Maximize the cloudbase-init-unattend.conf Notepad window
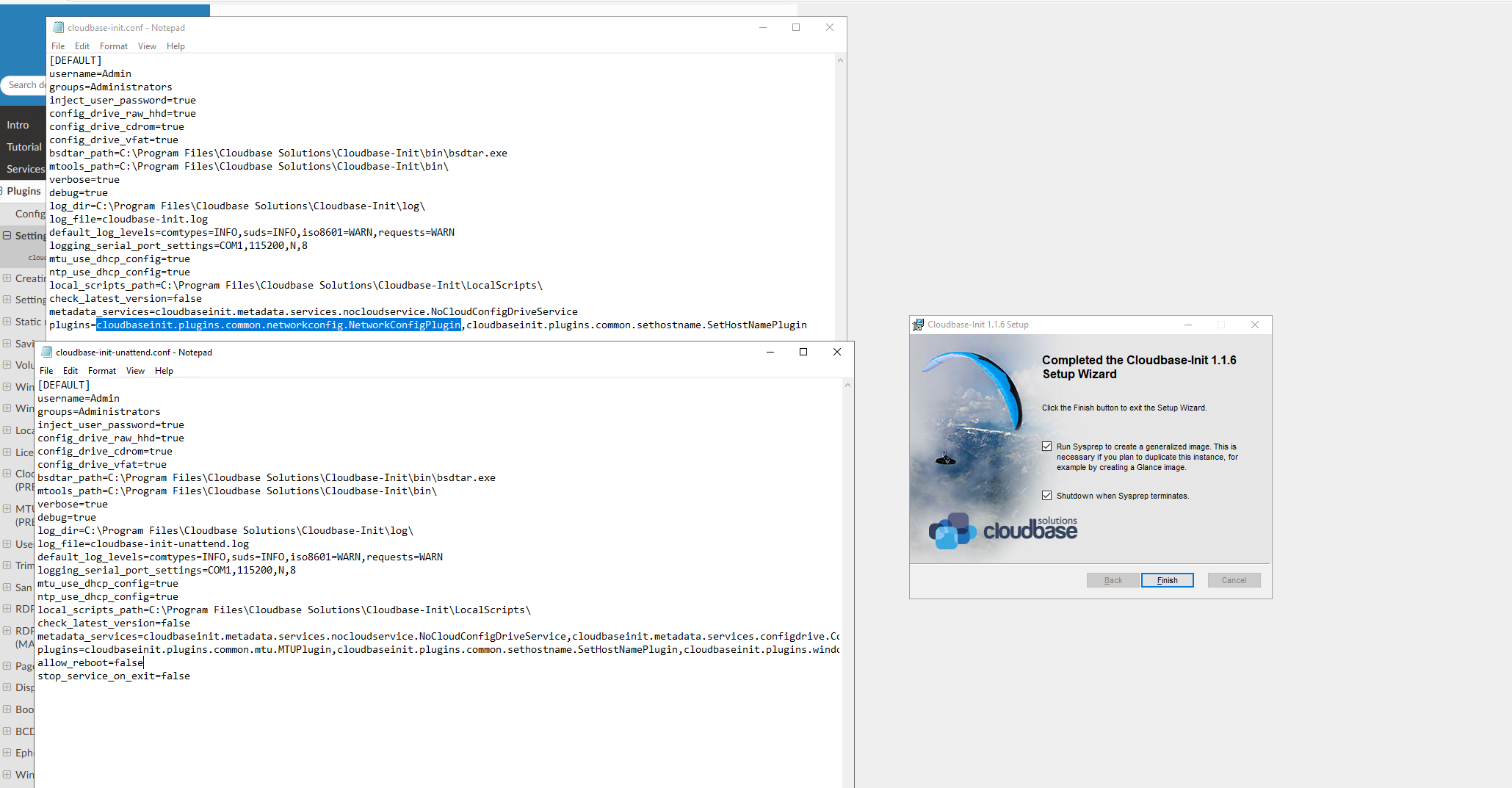The width and height of the screenshot is (1512, 788). [803, 353]
